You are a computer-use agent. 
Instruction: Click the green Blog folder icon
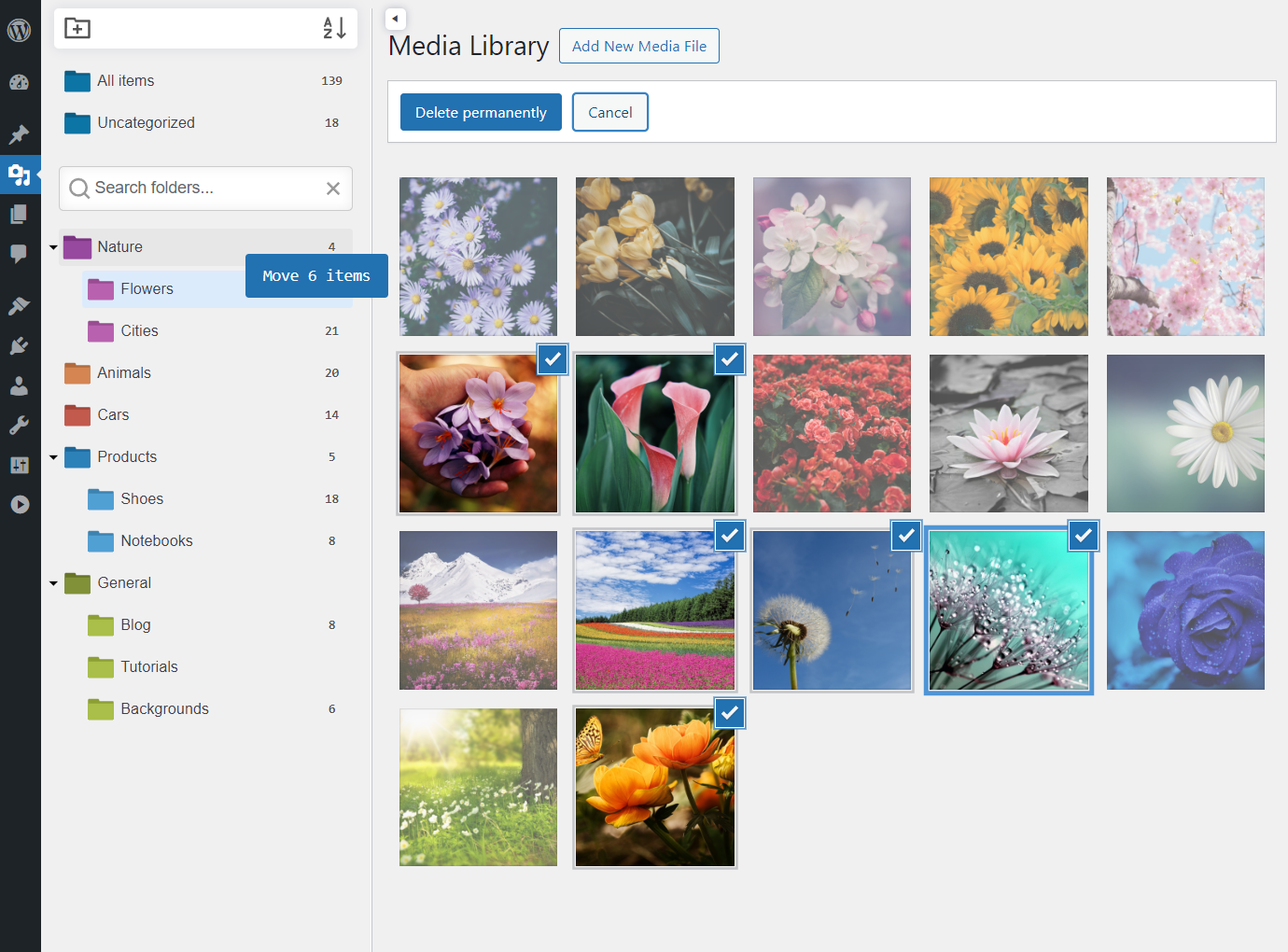coord(101,625)
